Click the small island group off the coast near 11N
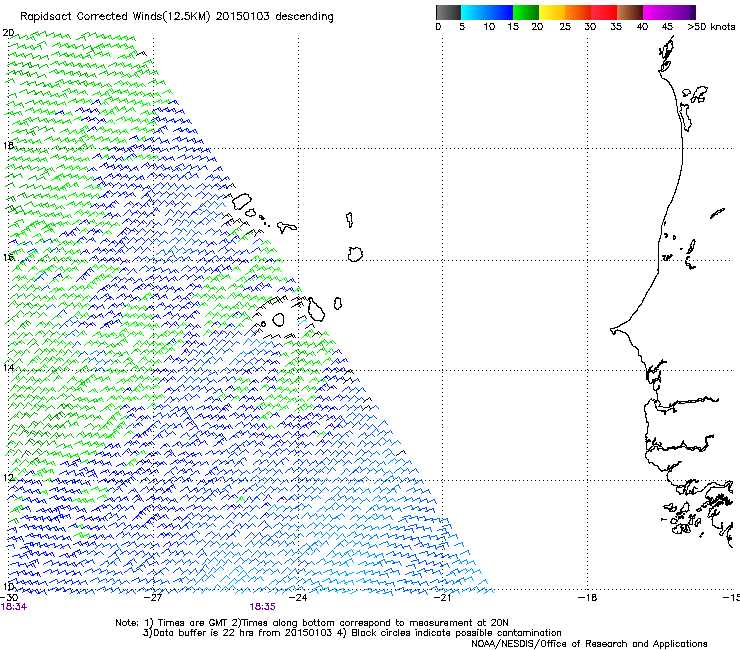This screenshot has width=740, height=650. 681,519
